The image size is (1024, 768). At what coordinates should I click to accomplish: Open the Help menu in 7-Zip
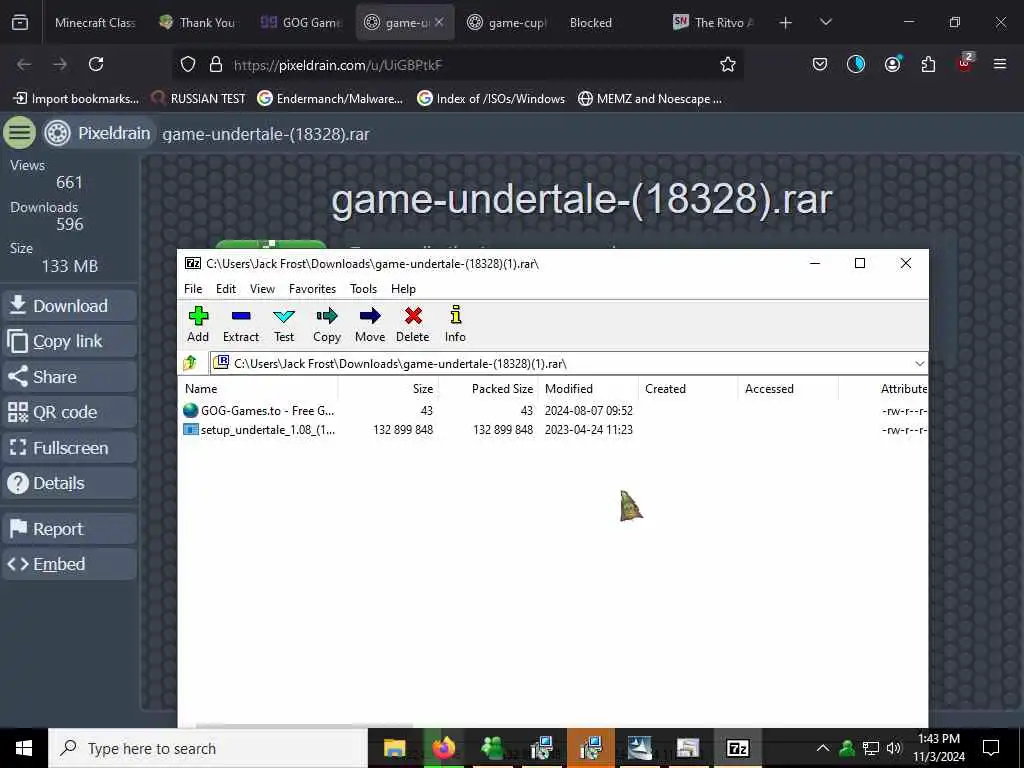[x=403, y=289]
